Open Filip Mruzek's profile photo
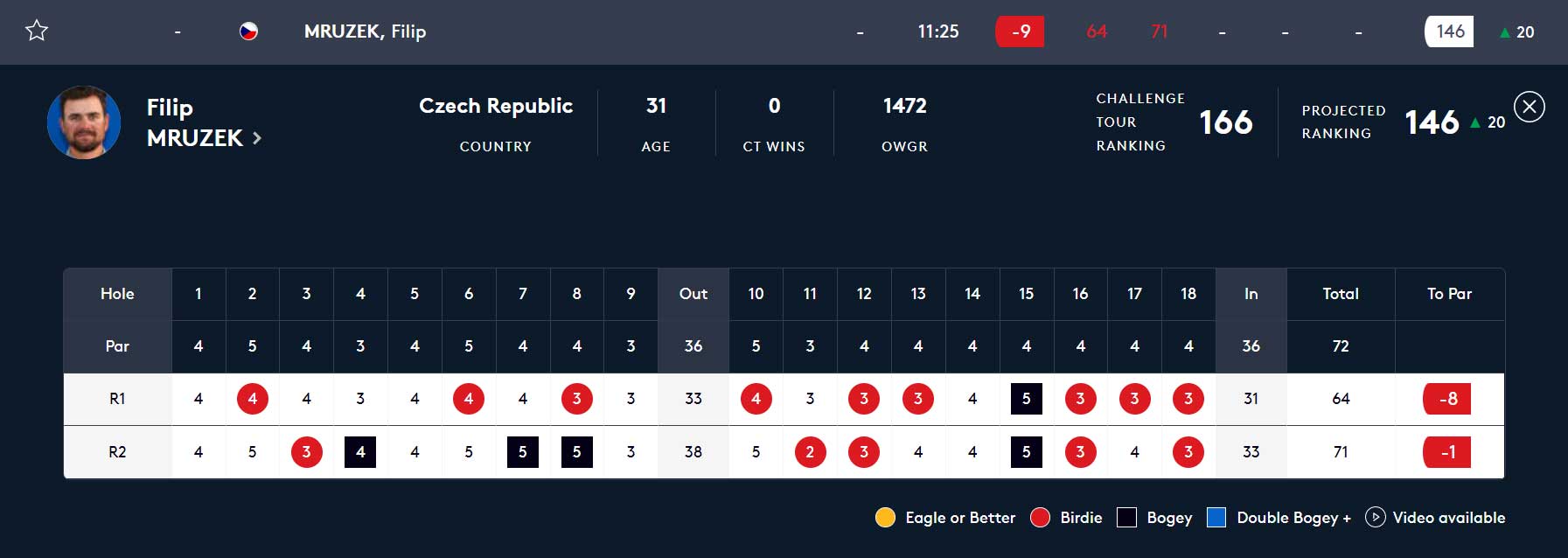The width and height of the screenshot is (1568, 558). (x=84, y=122)
